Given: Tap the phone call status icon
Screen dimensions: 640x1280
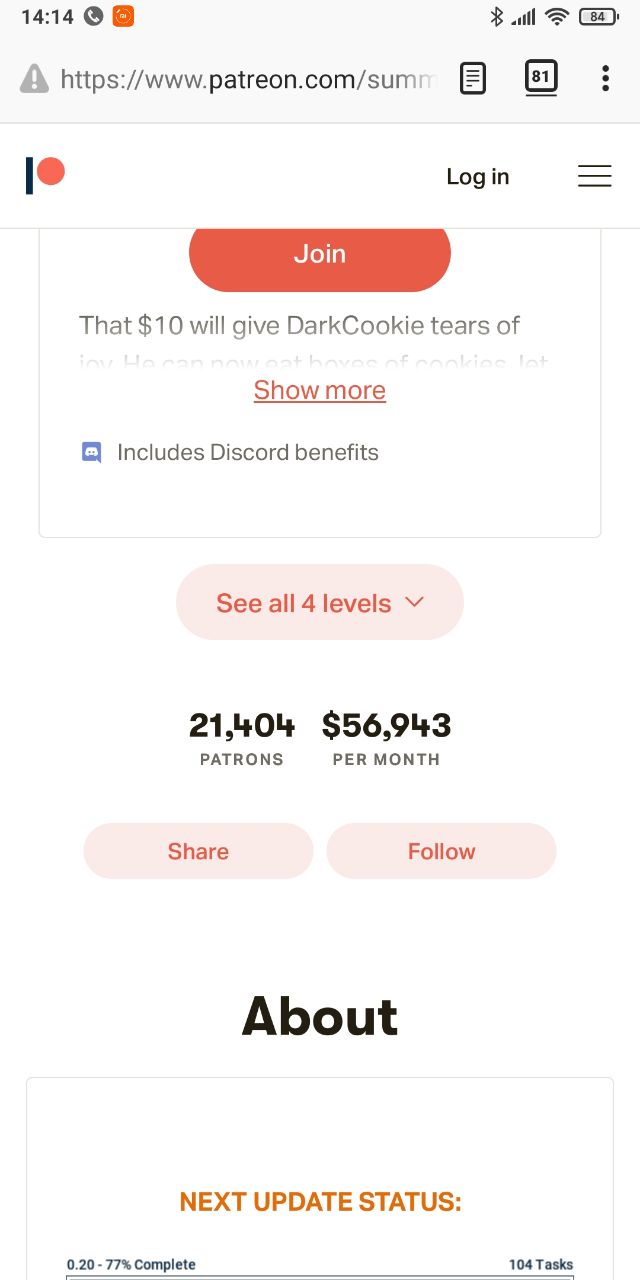Looking at the screenshot, I should (94, 16).
